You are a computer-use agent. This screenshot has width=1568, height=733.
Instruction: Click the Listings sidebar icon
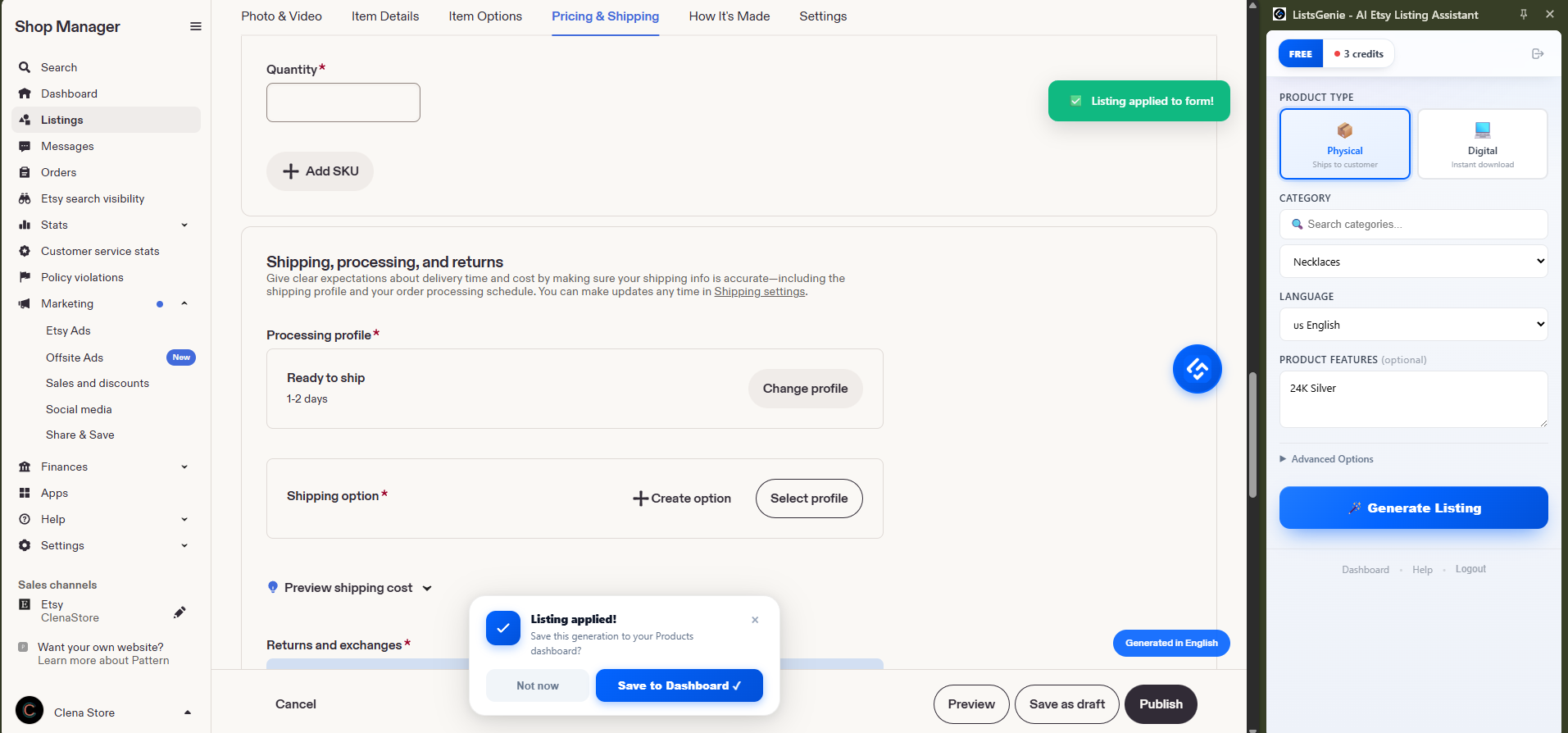(x=25, y=120)
